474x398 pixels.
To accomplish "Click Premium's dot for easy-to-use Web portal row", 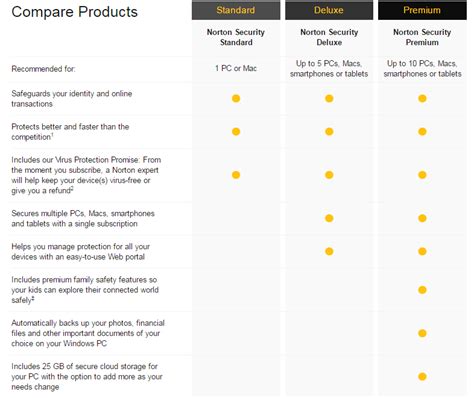I will [x=422, y=251].
